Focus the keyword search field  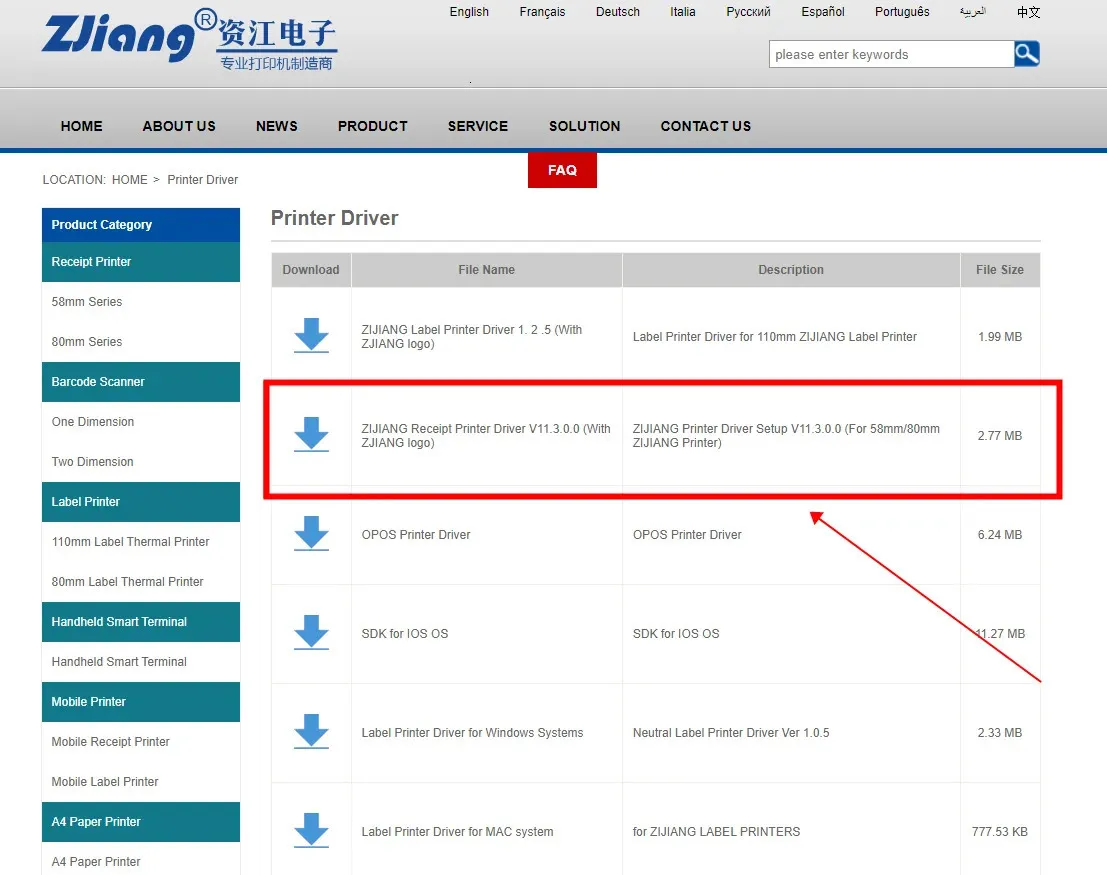pos(890,54)
